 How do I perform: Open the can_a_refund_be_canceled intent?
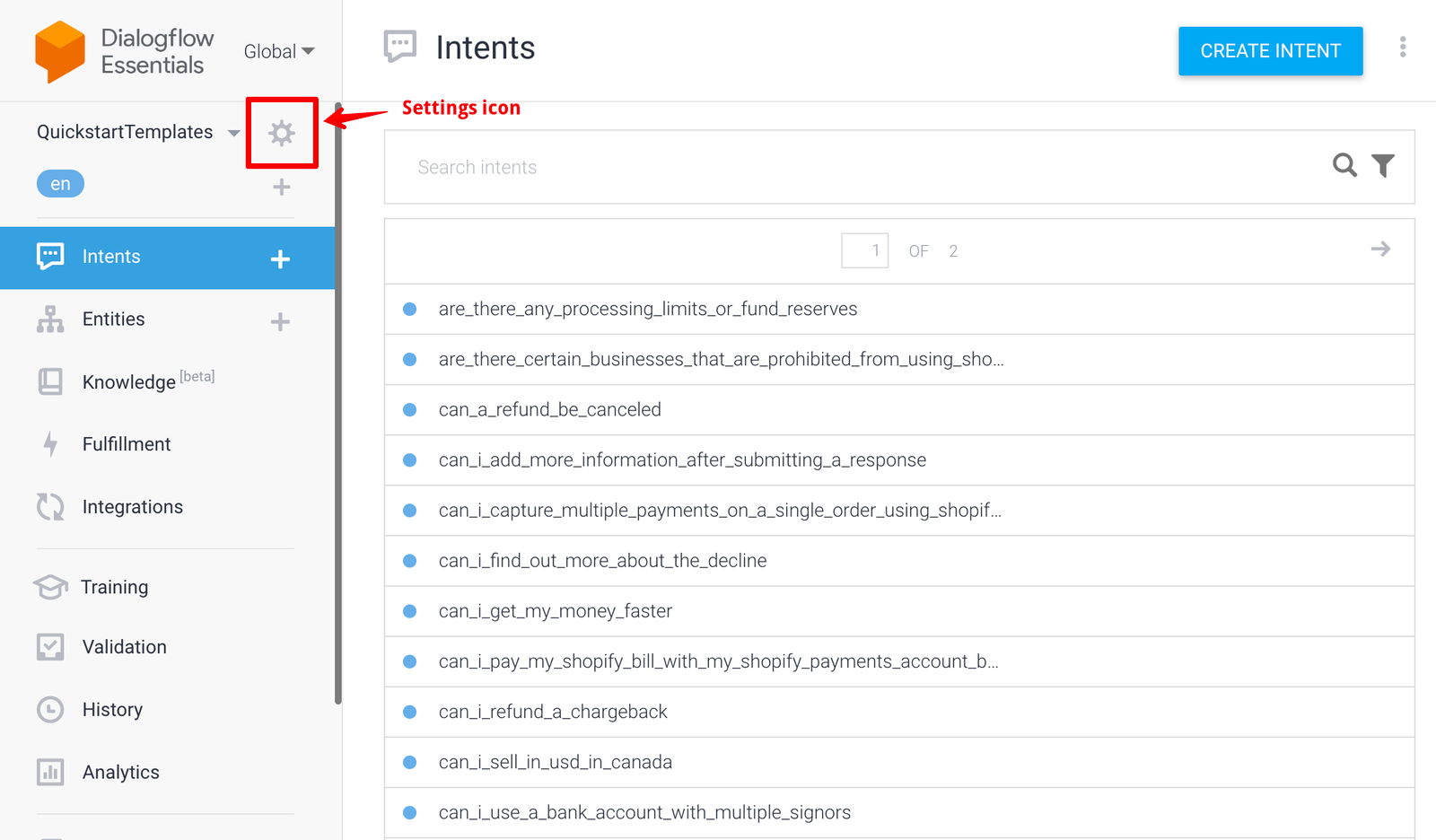tap(549, 410)
